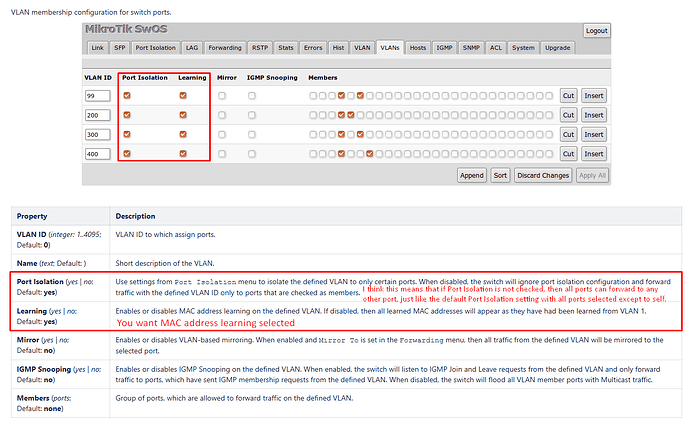Enable IGMP Snooping for VLAN 200

[252, 115]
